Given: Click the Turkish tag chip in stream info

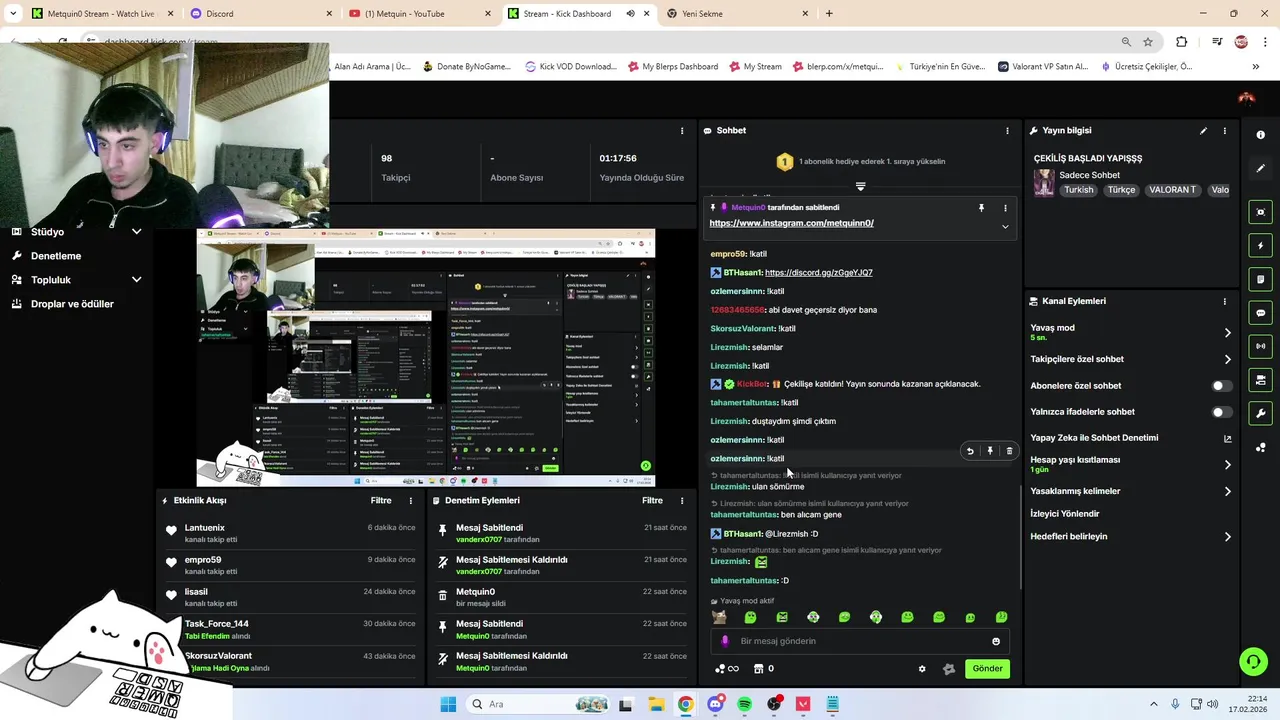Looking at the screenshot, I should (1078, 190).
